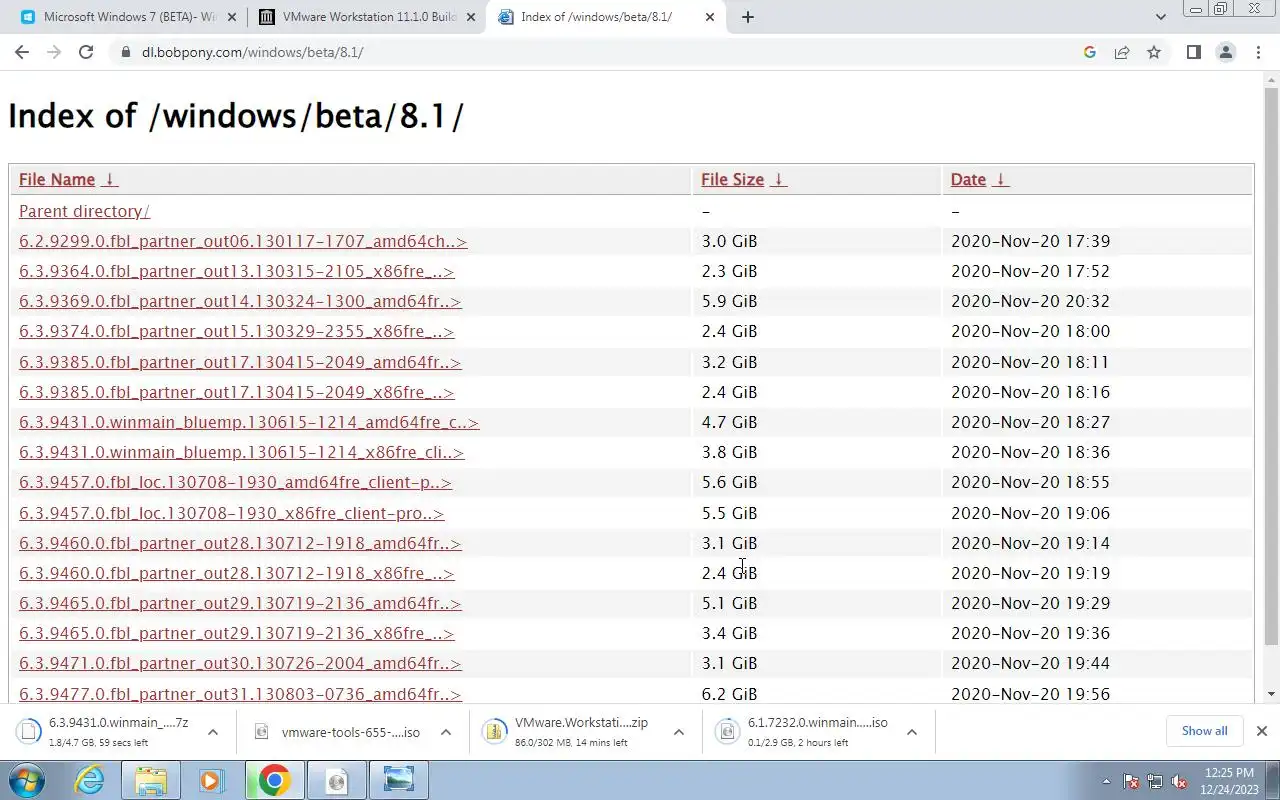This screenshot has height=800, width=1280.
Task: Download 6.3.9364.0.fbl_partner_out13 x86fre file
Action: point(236,271)
